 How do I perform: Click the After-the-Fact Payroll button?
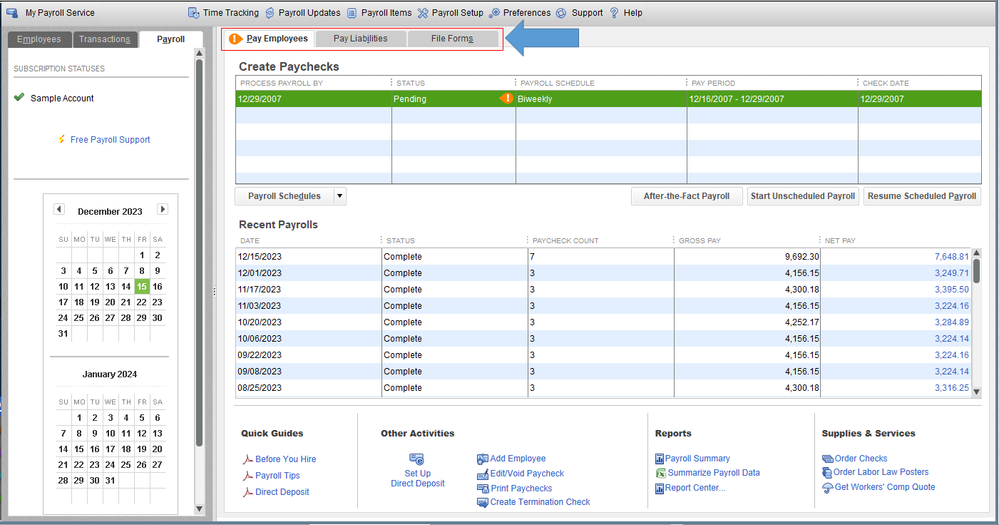click(x=686, y=196)
